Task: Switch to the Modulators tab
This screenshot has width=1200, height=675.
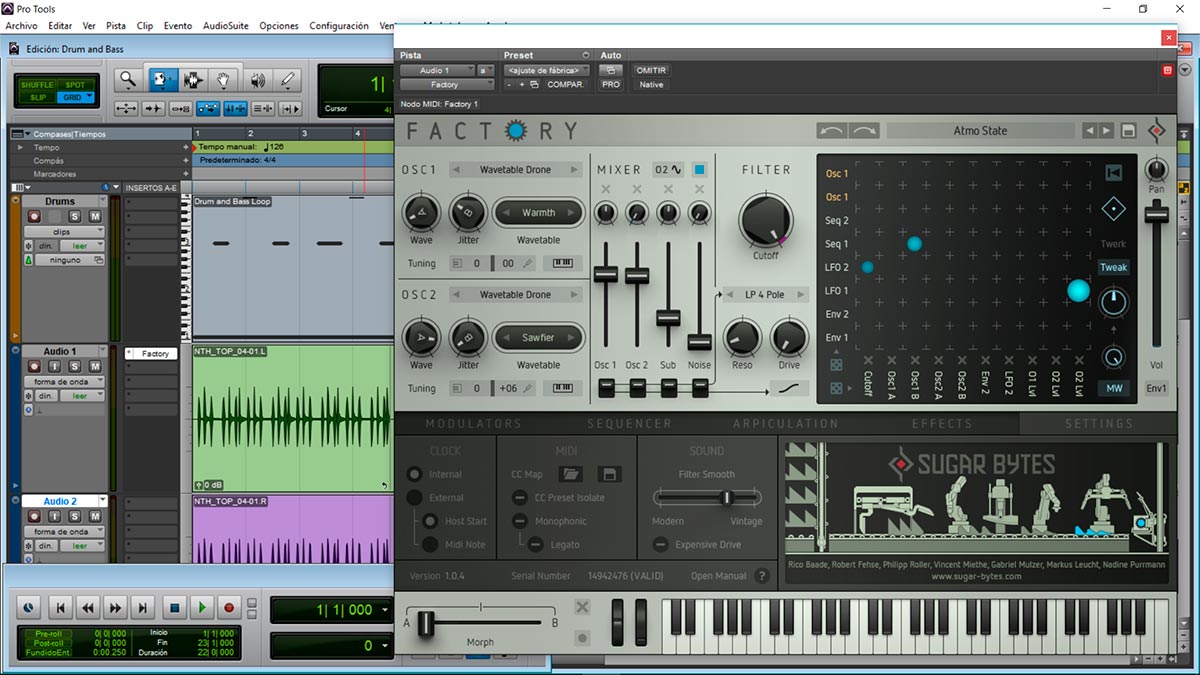Action: tap(473, 424)
